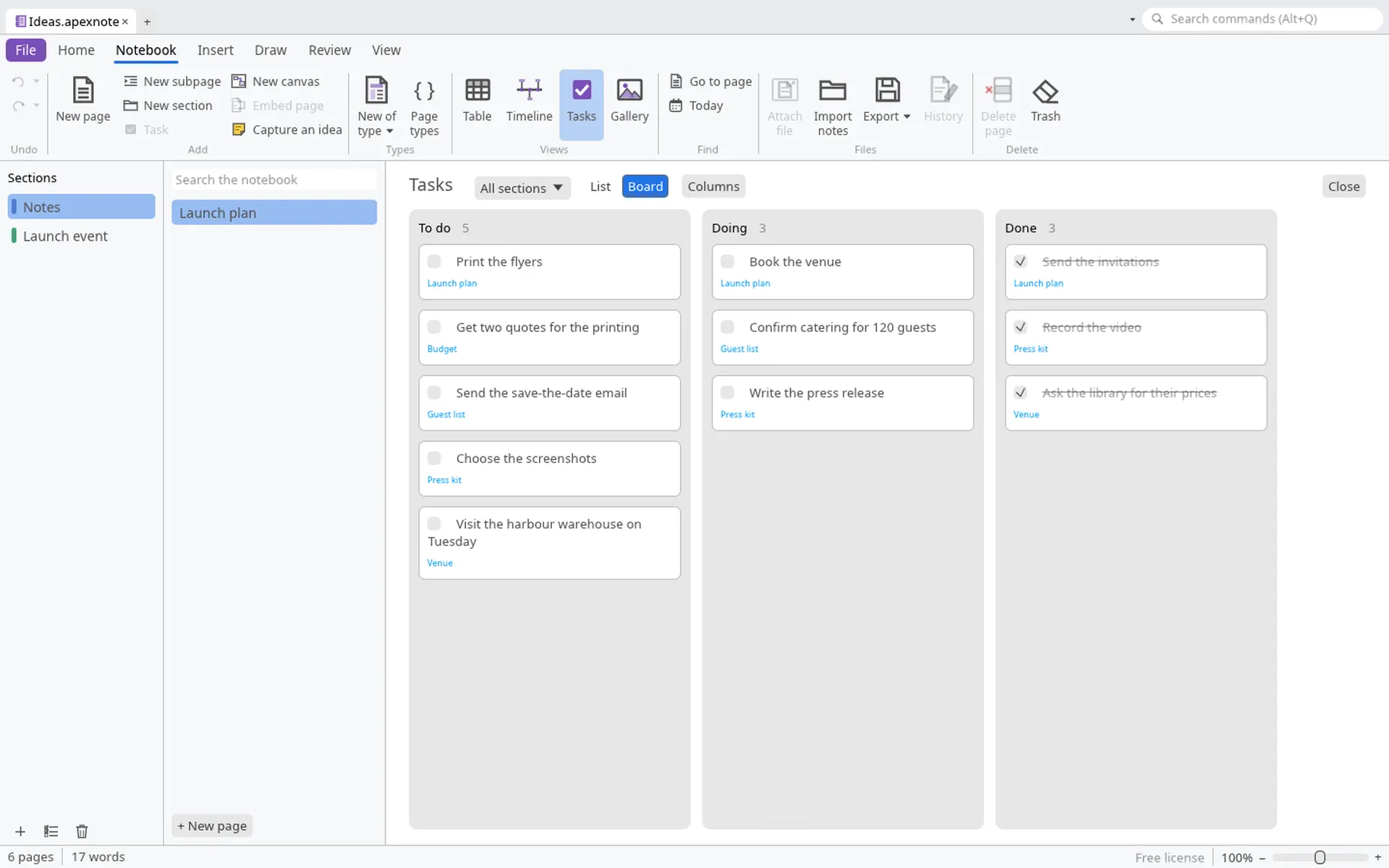Check 'Get two quotes for the printing'

434,327
